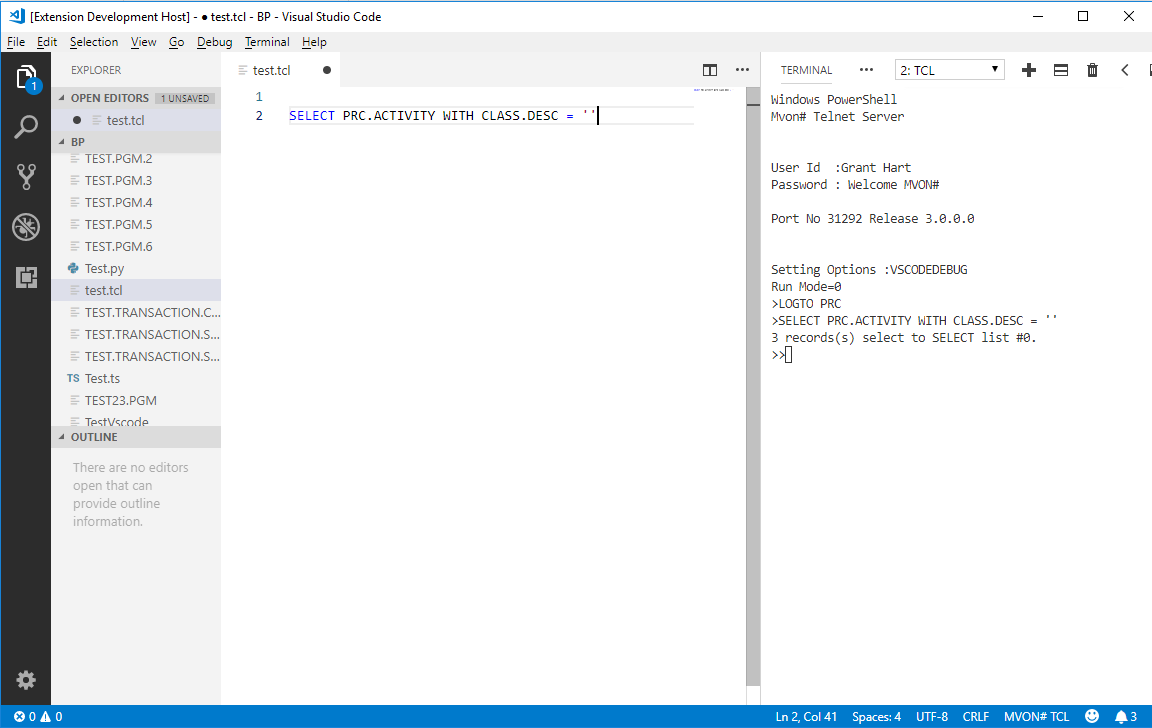Image resolution: width=1152 pixels, height=728 pixels.
Task: Change encoding via UTF-8
Action: click(x=932, y=716)
